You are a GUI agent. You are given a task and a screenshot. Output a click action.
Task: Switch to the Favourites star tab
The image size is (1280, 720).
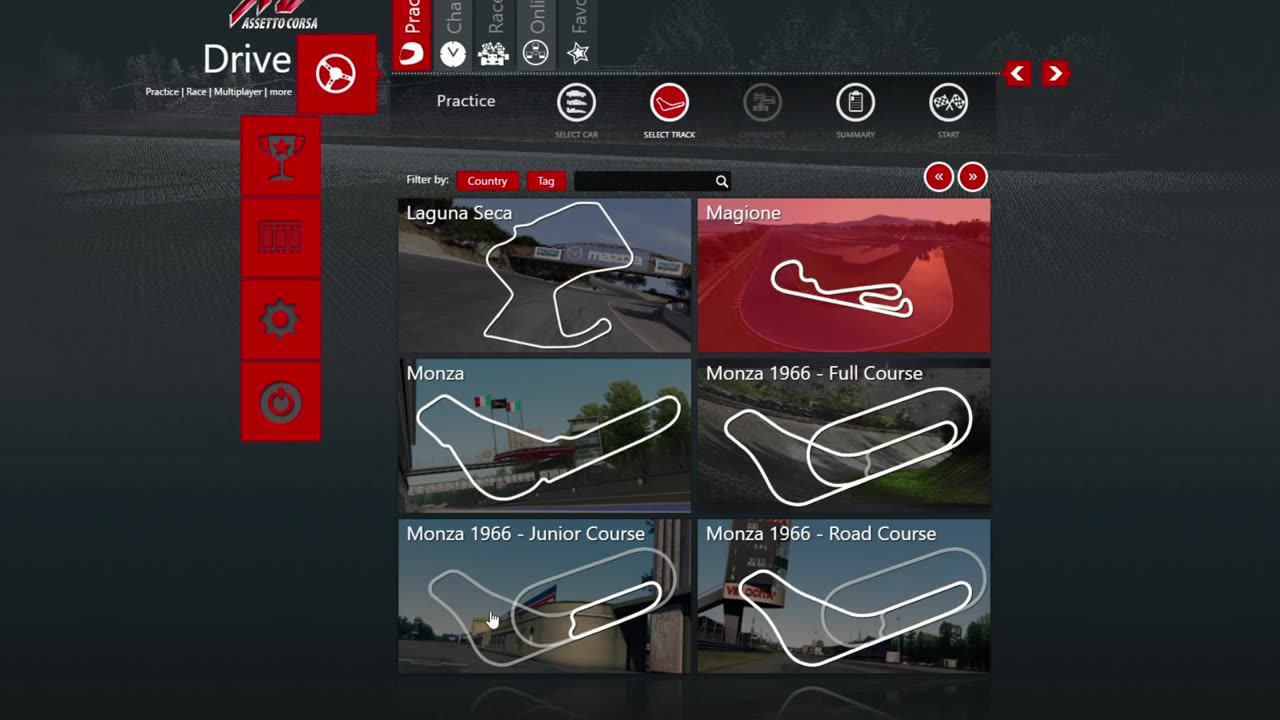[578, 35]
